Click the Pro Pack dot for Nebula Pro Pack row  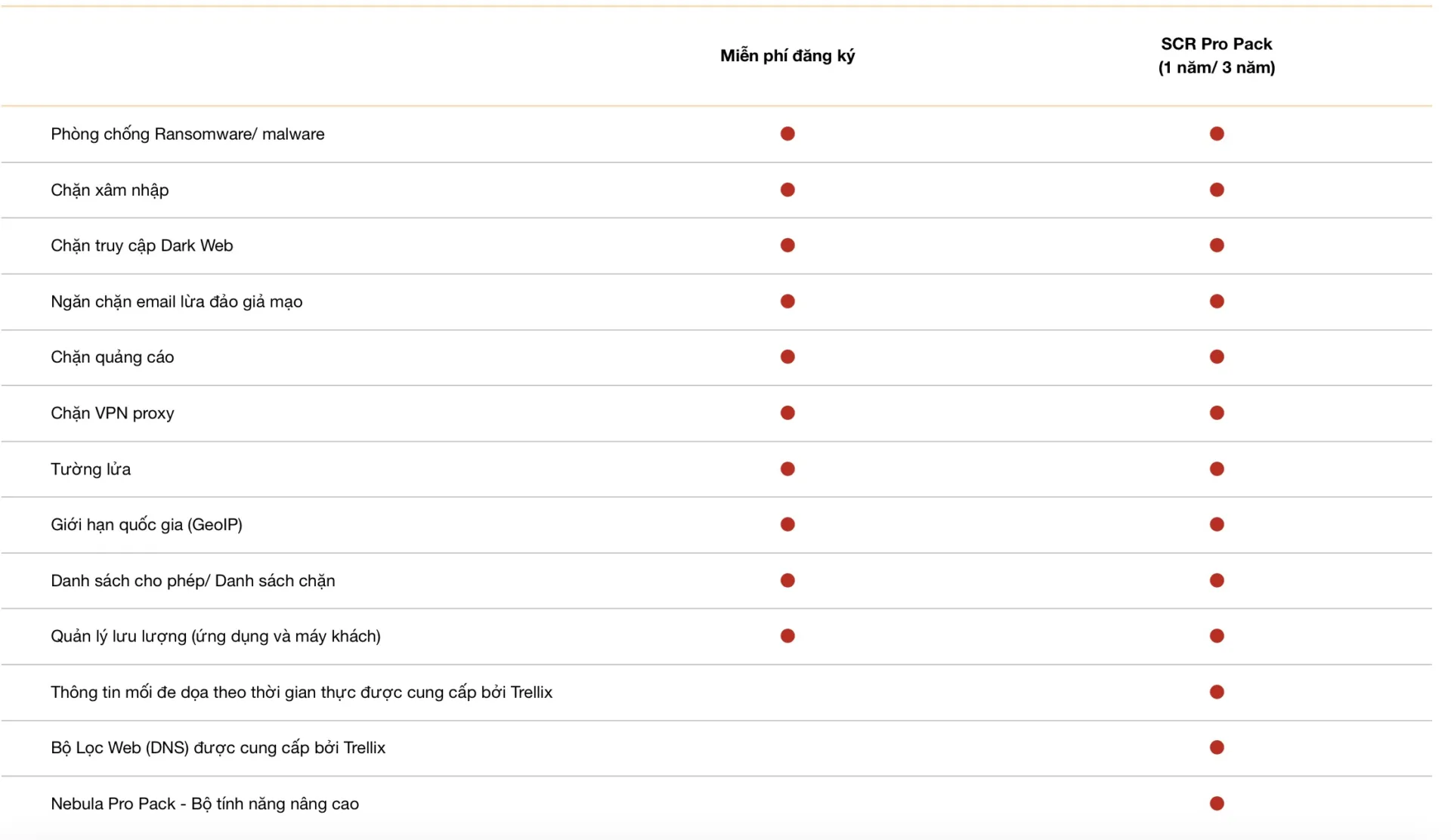click(x=1217, y=804)
